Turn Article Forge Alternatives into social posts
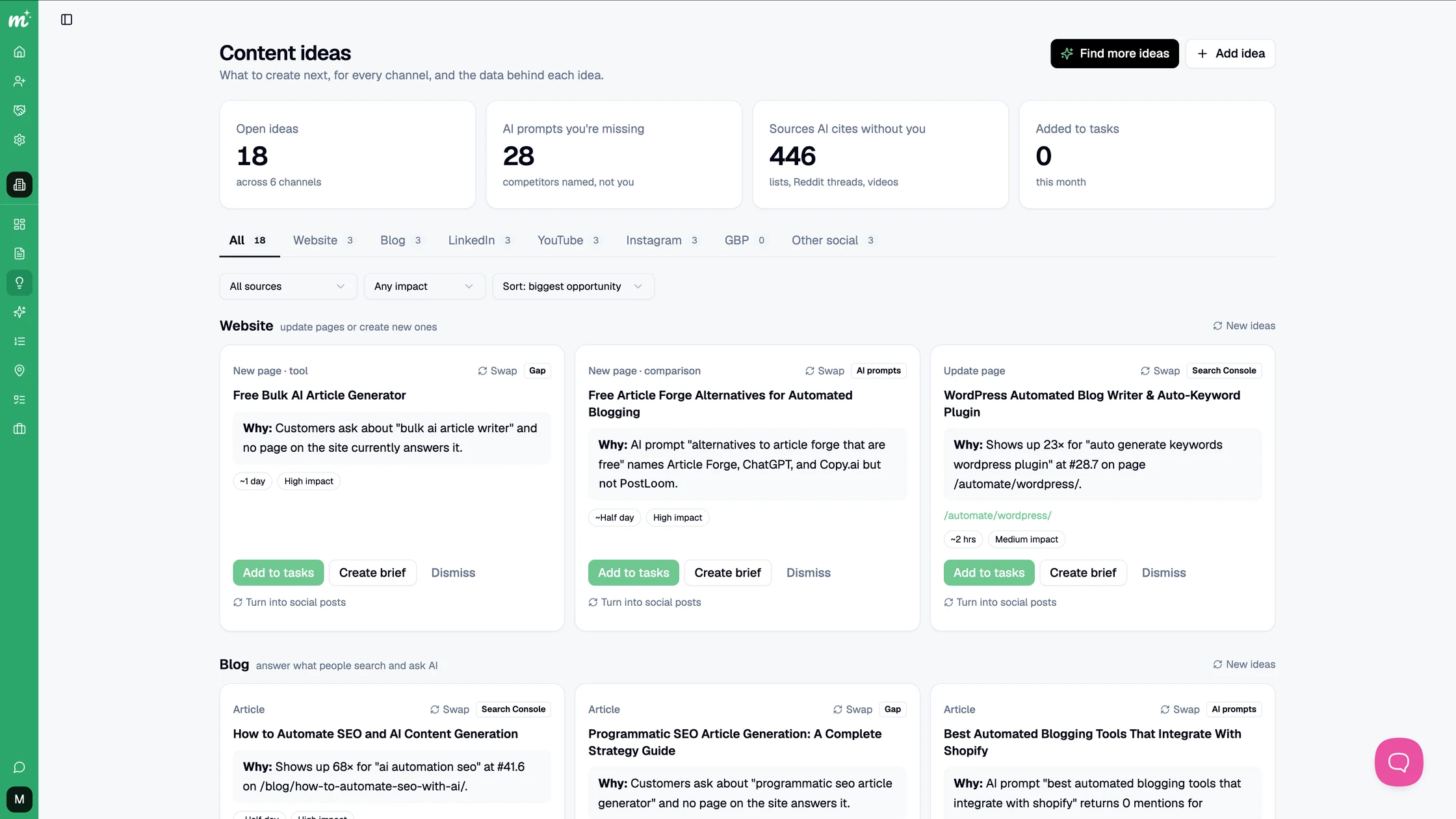Screen dimensions: 1456x819 click(645, 603)
